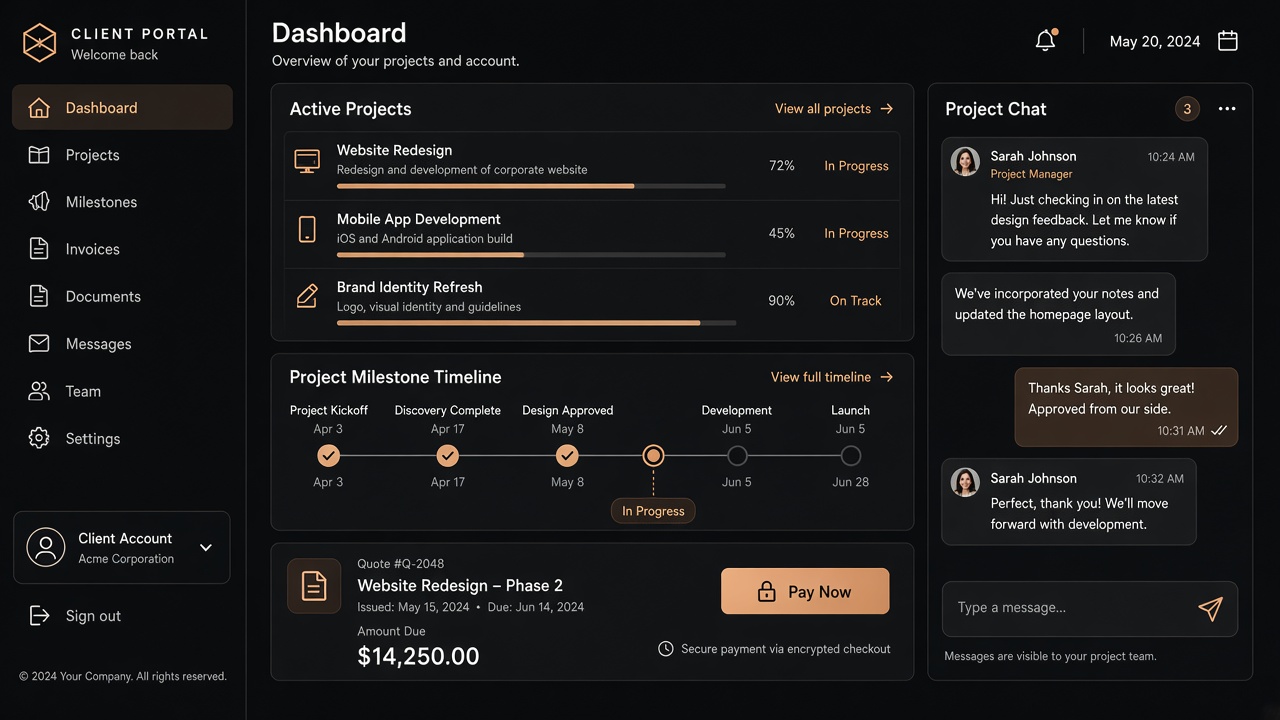Open Projects in the sidebar
The image size is (1280, 720).
[x=122, y=155]
